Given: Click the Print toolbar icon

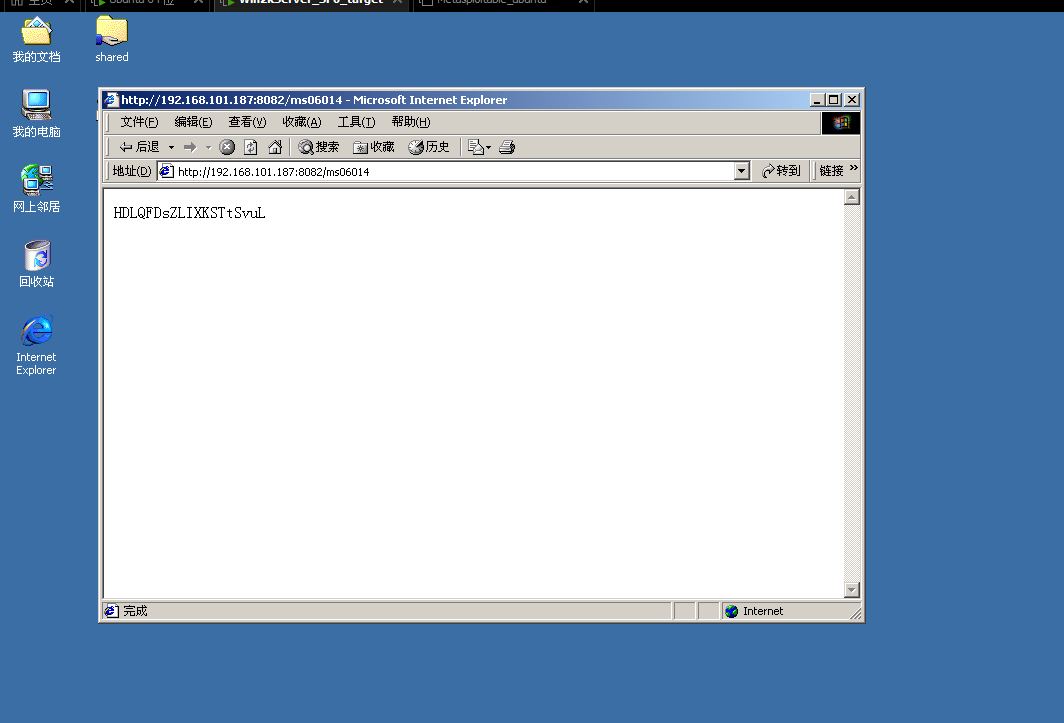Looking at the screenshot, I should click(x=507, y=147).
